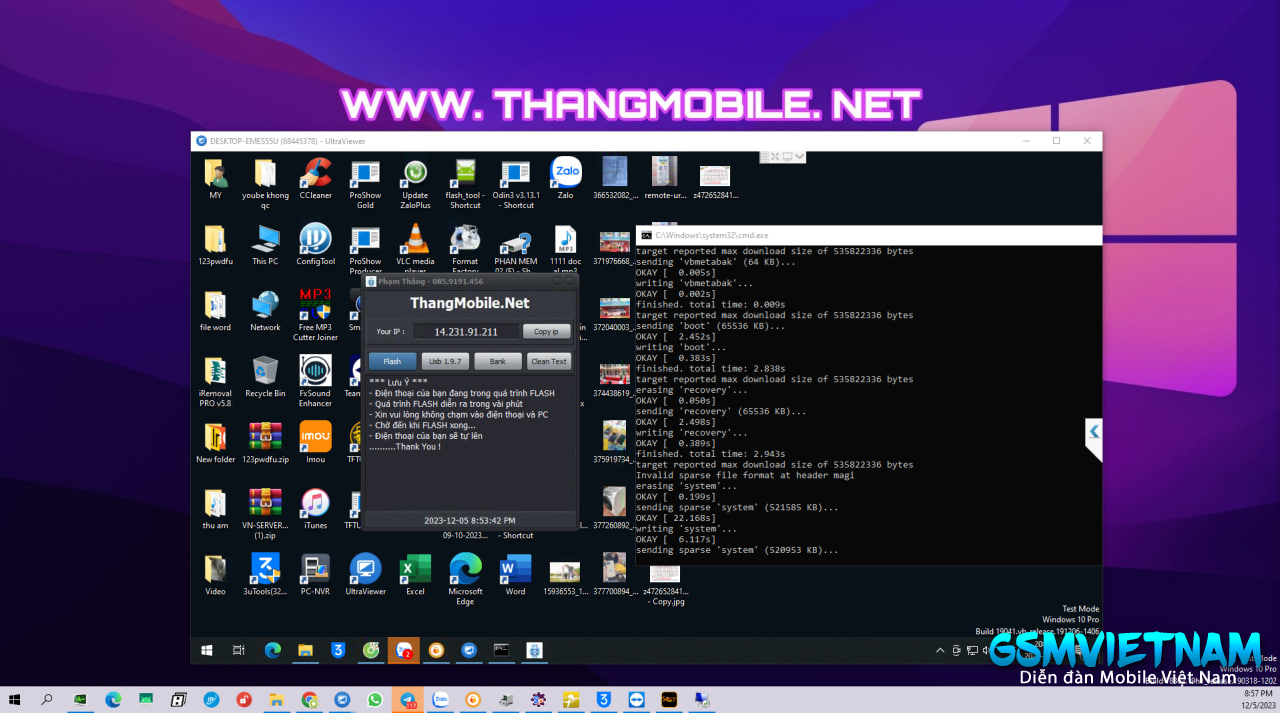Select the thu am folder icon
The width and height of the screenshot is (1280, 713).
click(215, 509)
